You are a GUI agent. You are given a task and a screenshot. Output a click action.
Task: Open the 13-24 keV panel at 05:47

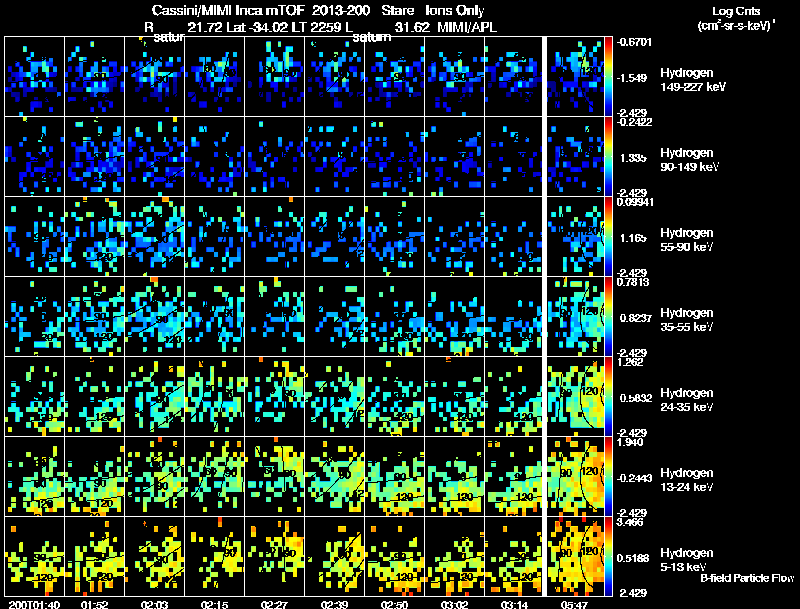575,477
